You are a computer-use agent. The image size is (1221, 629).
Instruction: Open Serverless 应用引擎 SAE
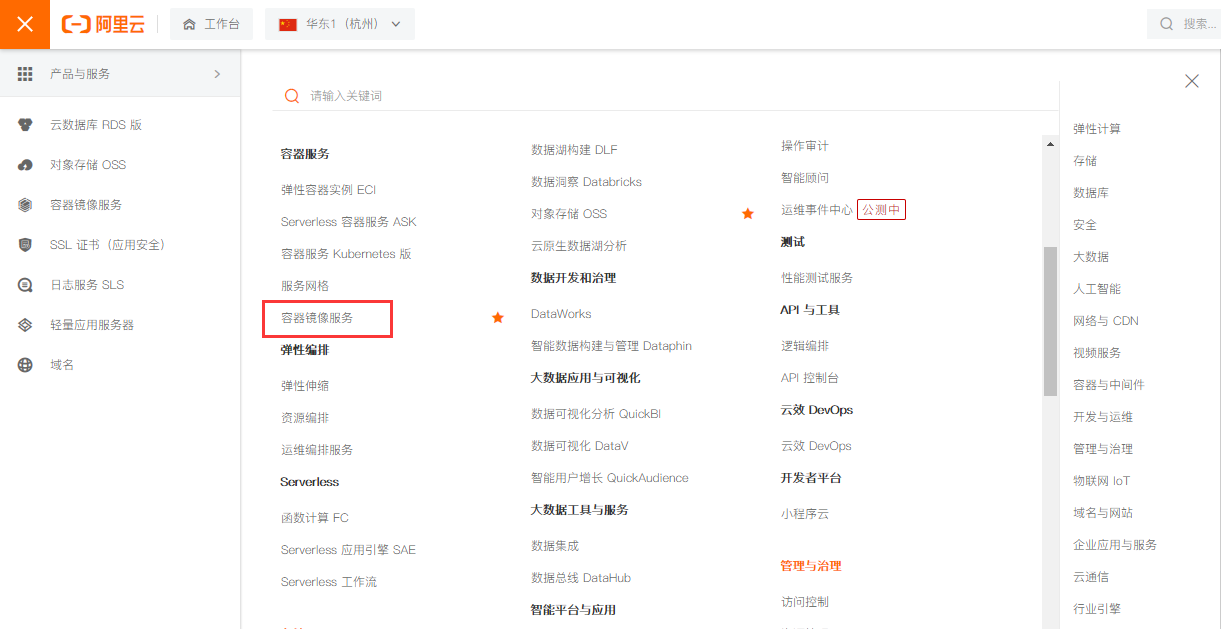click(348, 550)
